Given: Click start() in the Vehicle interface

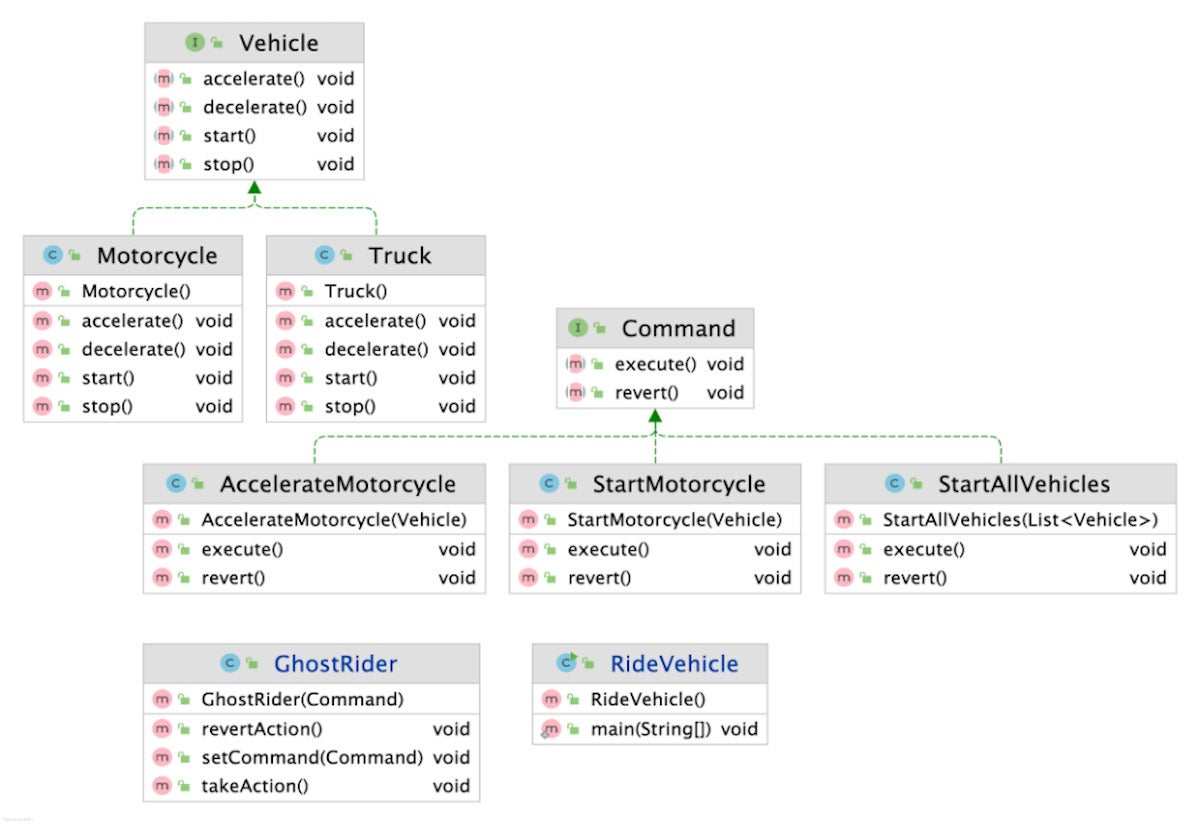Looking at the screenshot, I should (230, 135).
